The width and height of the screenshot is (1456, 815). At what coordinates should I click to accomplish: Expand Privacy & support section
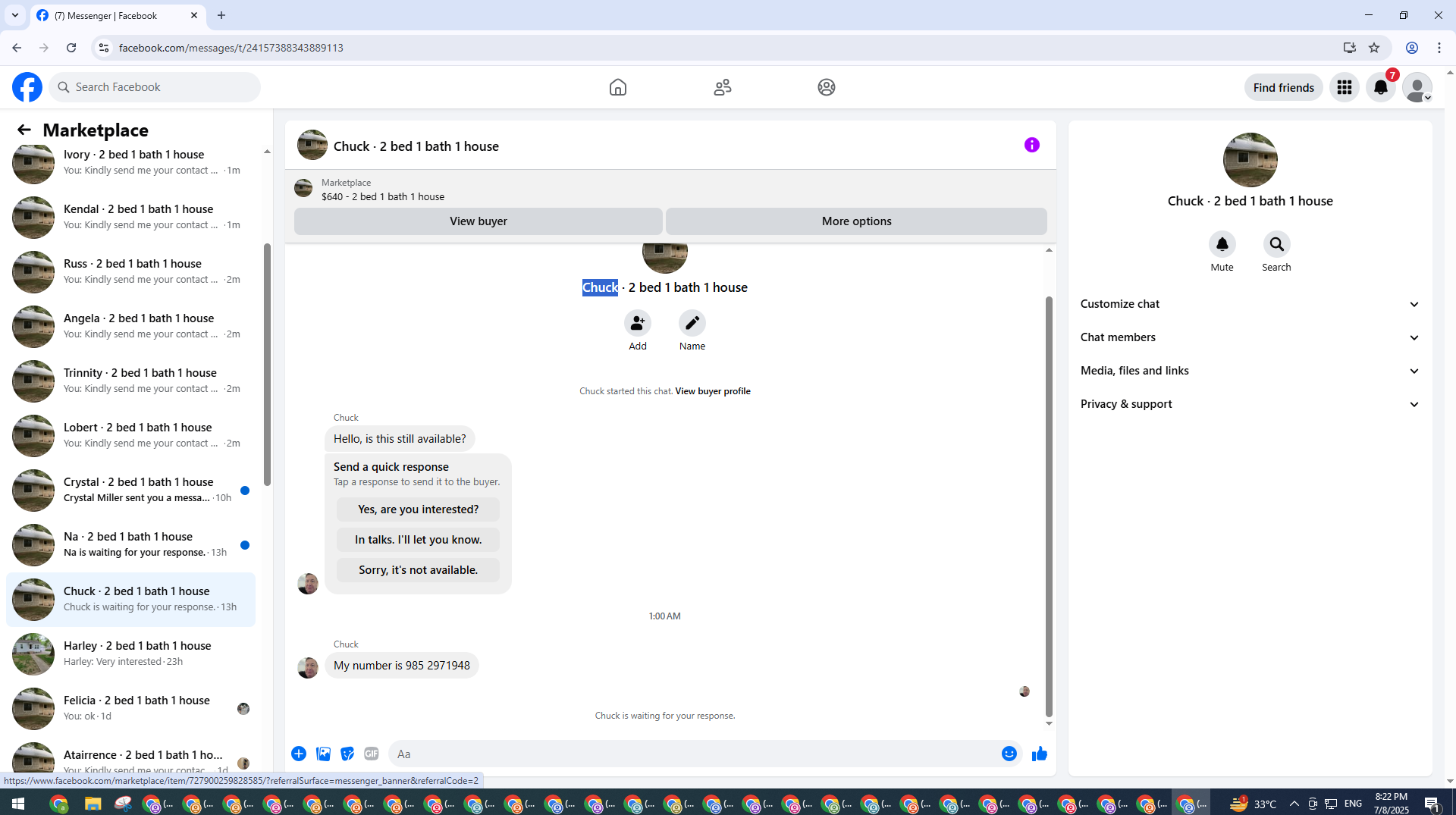tap(1250, 404)
